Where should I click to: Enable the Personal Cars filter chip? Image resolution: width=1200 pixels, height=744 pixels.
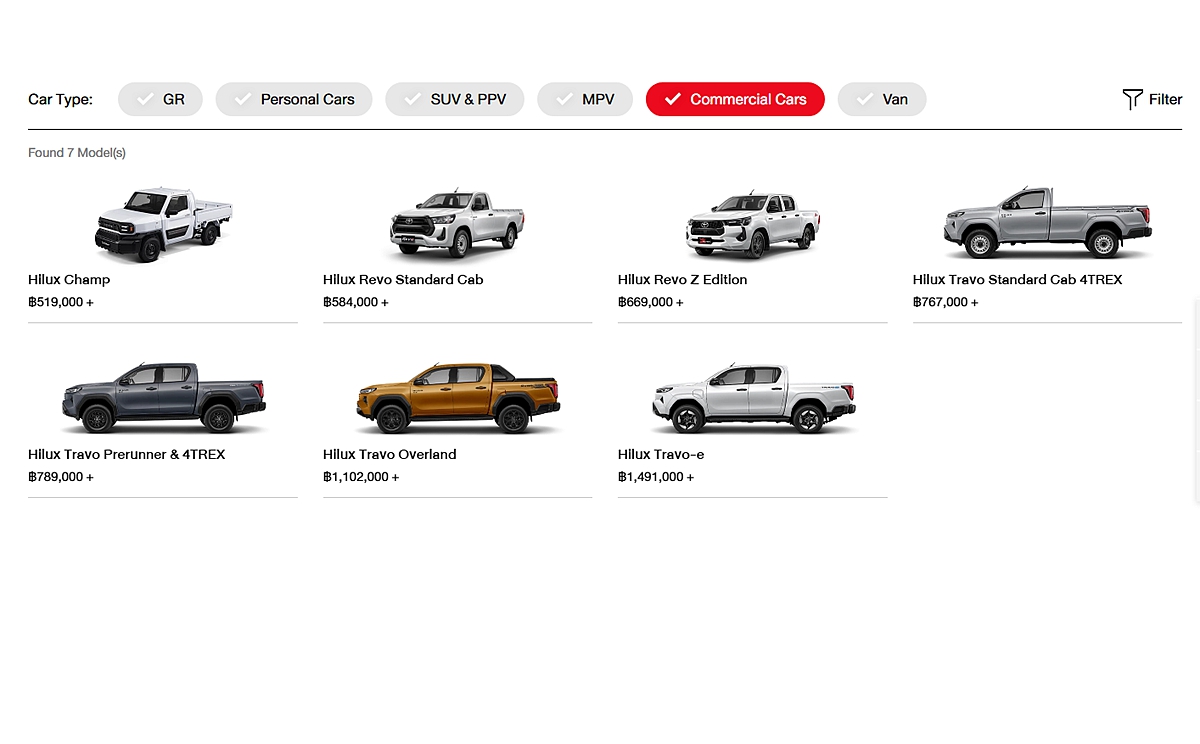(294, 99)
